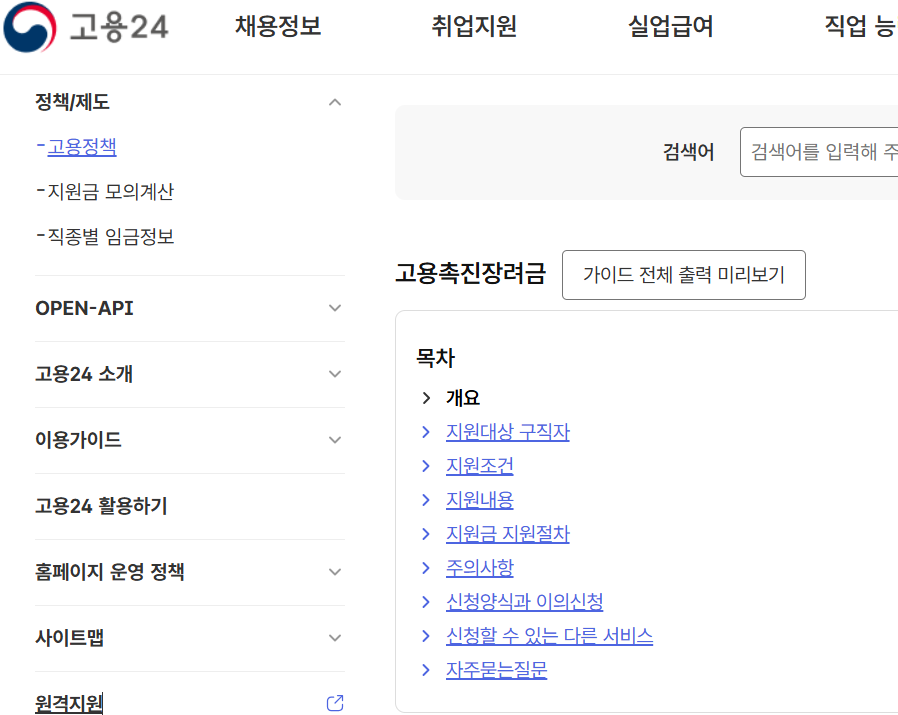Open the 채용정보 menu

[277, 27]
